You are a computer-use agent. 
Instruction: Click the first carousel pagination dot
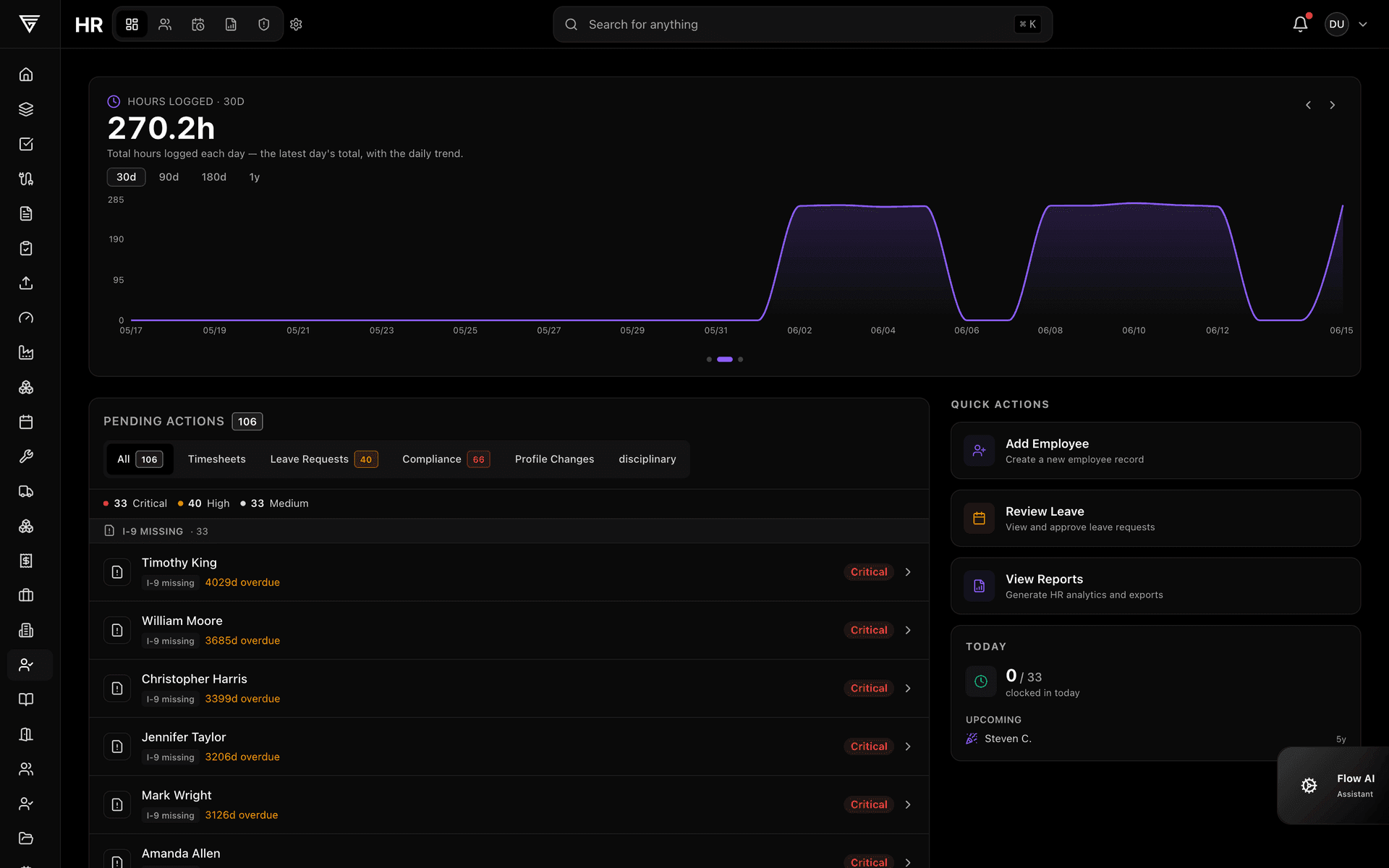[709, 359]
